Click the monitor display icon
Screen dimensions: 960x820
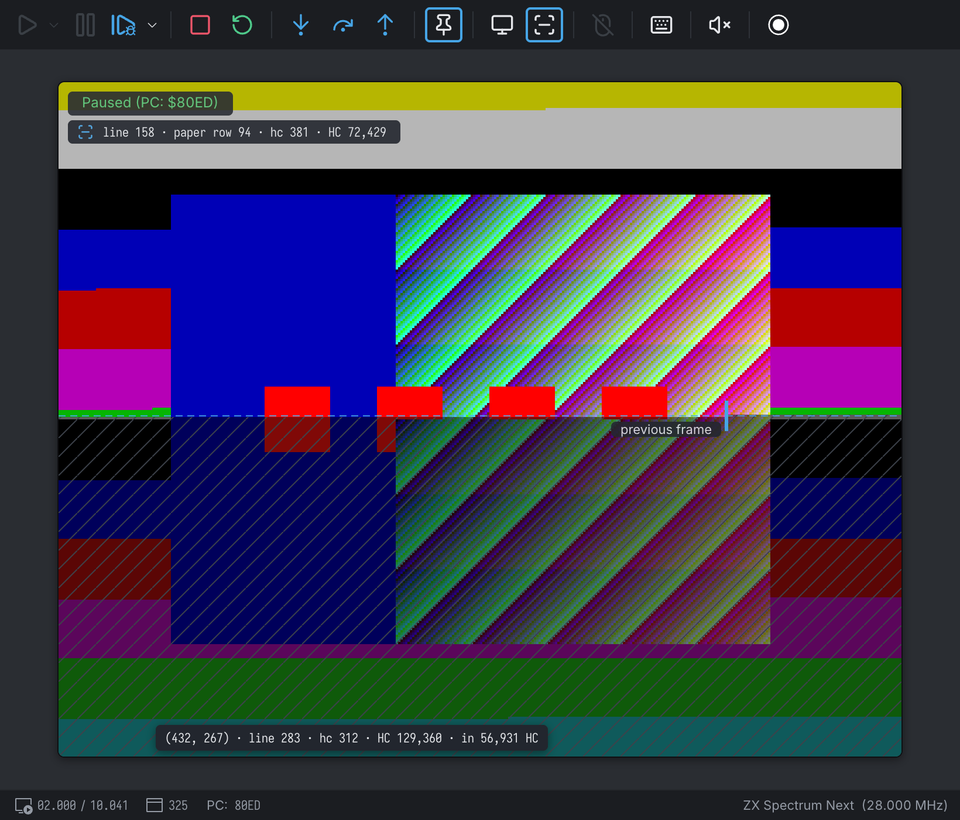point(502,25)
